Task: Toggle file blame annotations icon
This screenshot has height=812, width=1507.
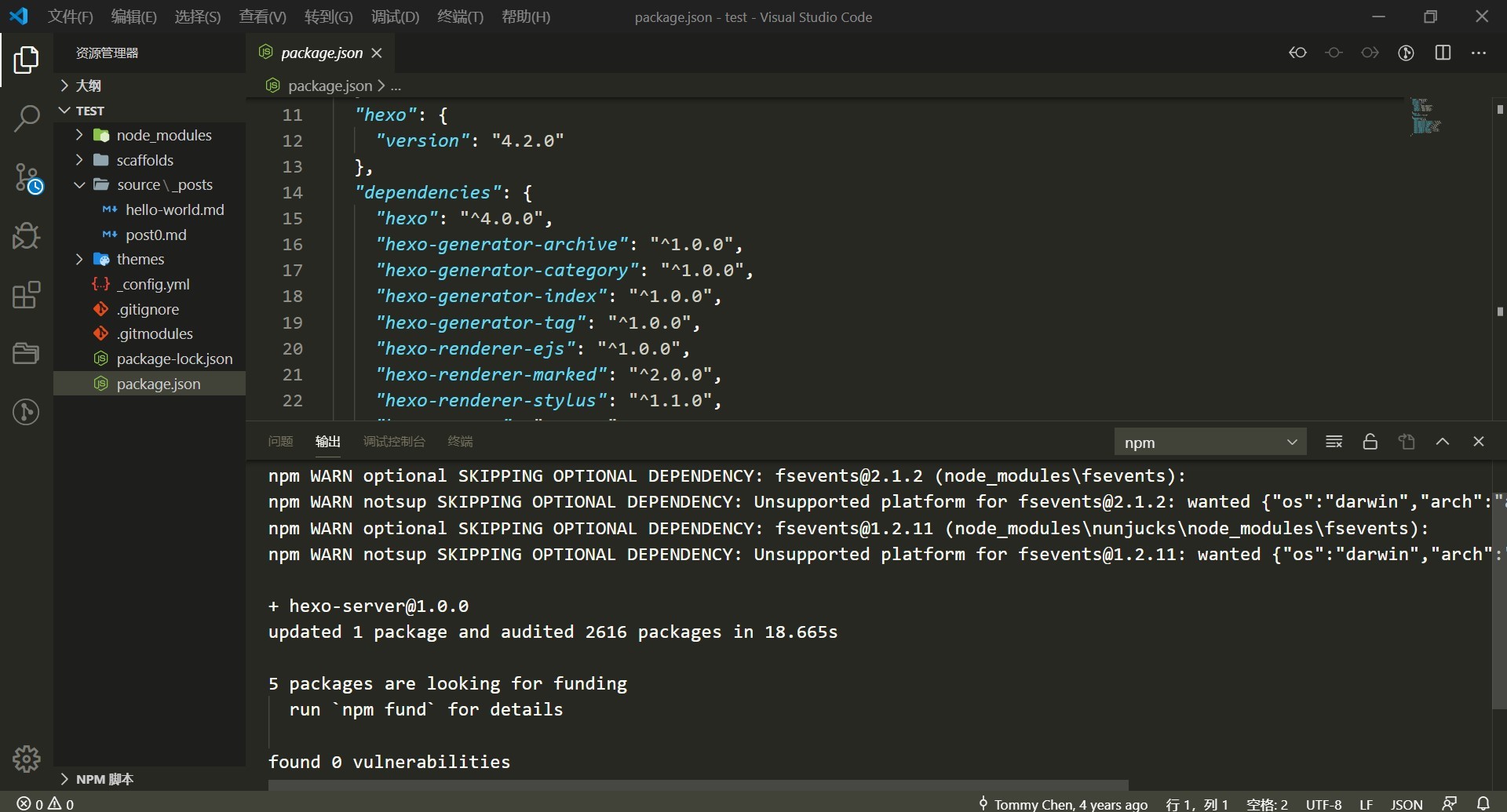Action: [x=1407, y=53]
